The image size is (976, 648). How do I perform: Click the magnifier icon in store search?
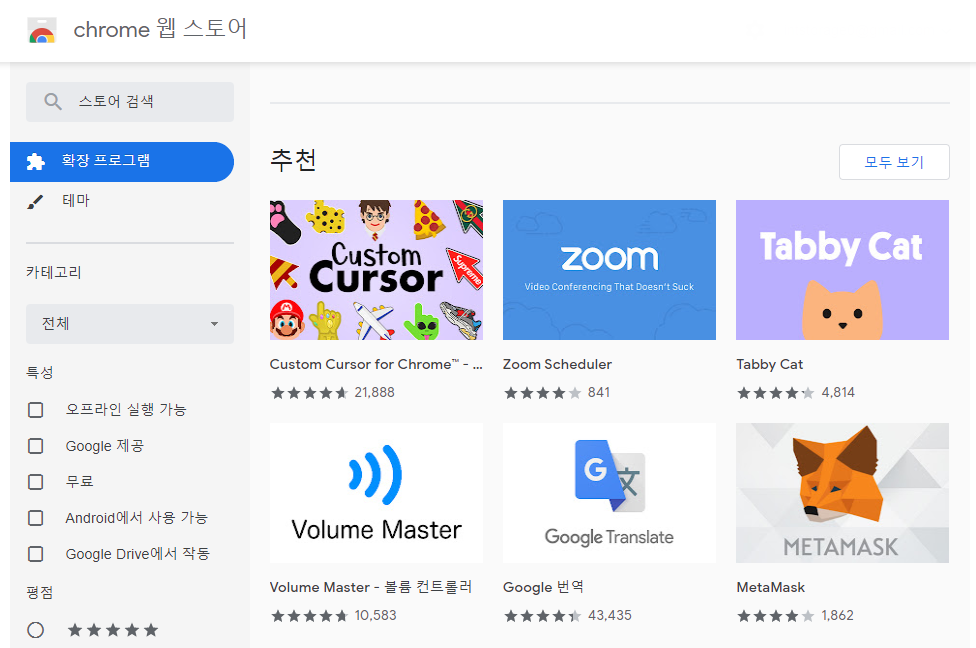[x=53, y=101]
